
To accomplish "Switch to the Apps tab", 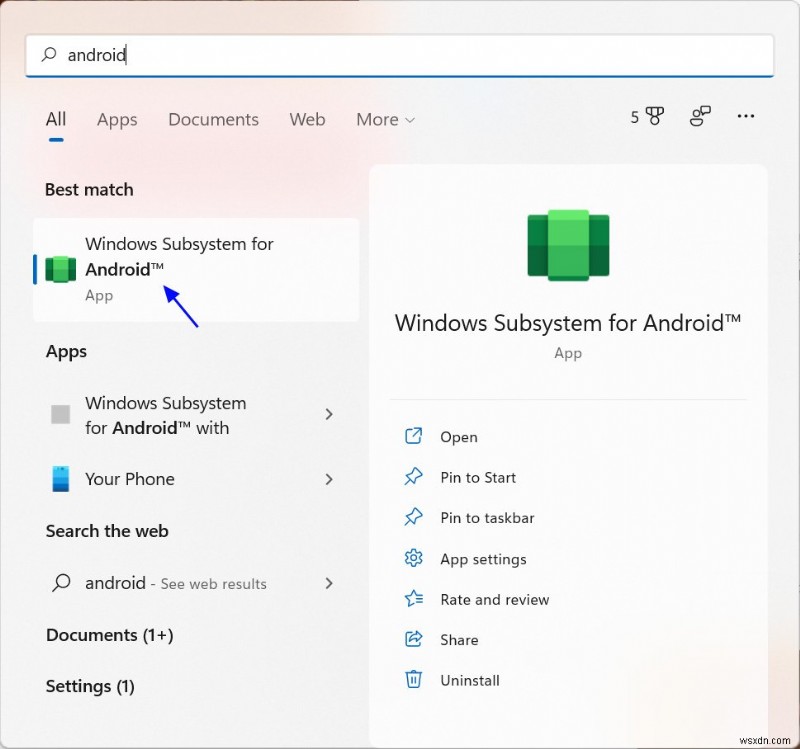I will click(x=117, y=119).
